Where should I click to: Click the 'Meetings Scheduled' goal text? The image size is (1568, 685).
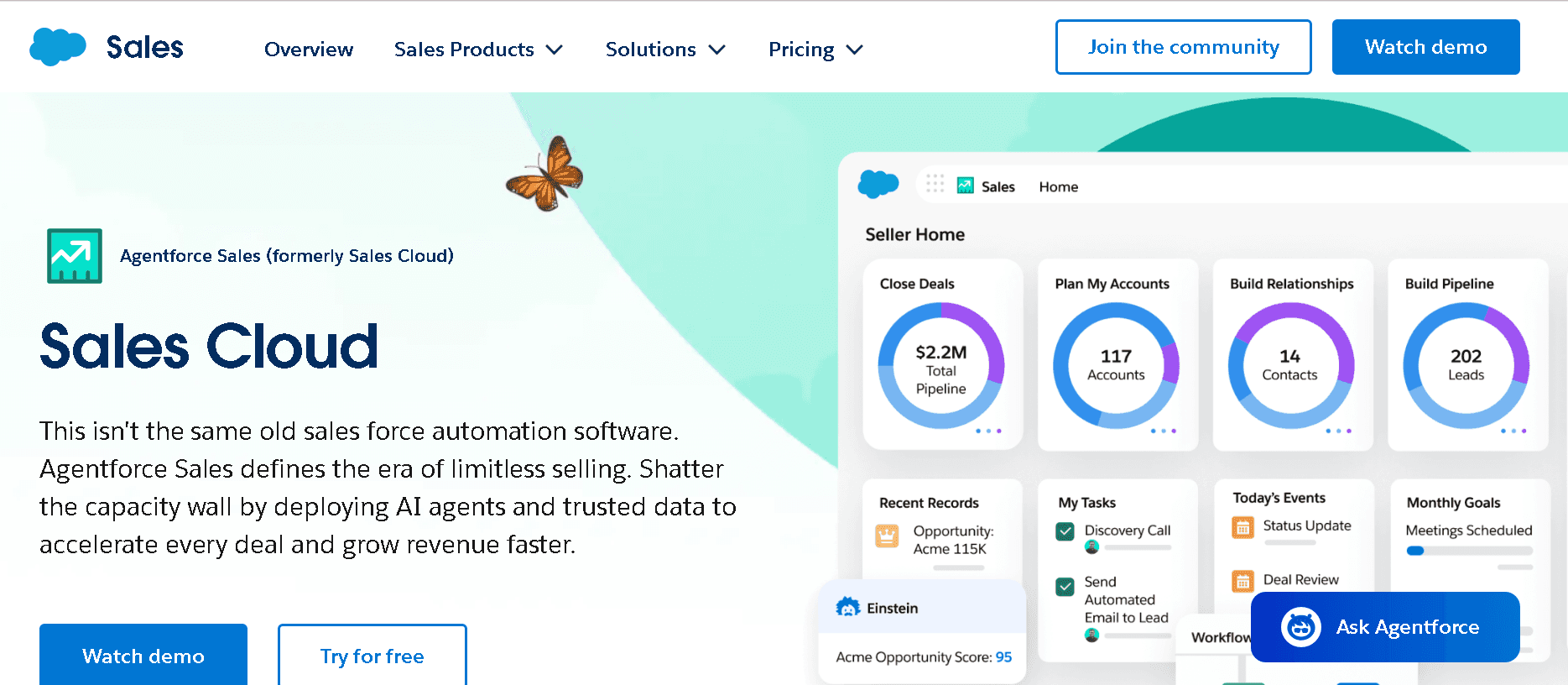point(1469,531)
